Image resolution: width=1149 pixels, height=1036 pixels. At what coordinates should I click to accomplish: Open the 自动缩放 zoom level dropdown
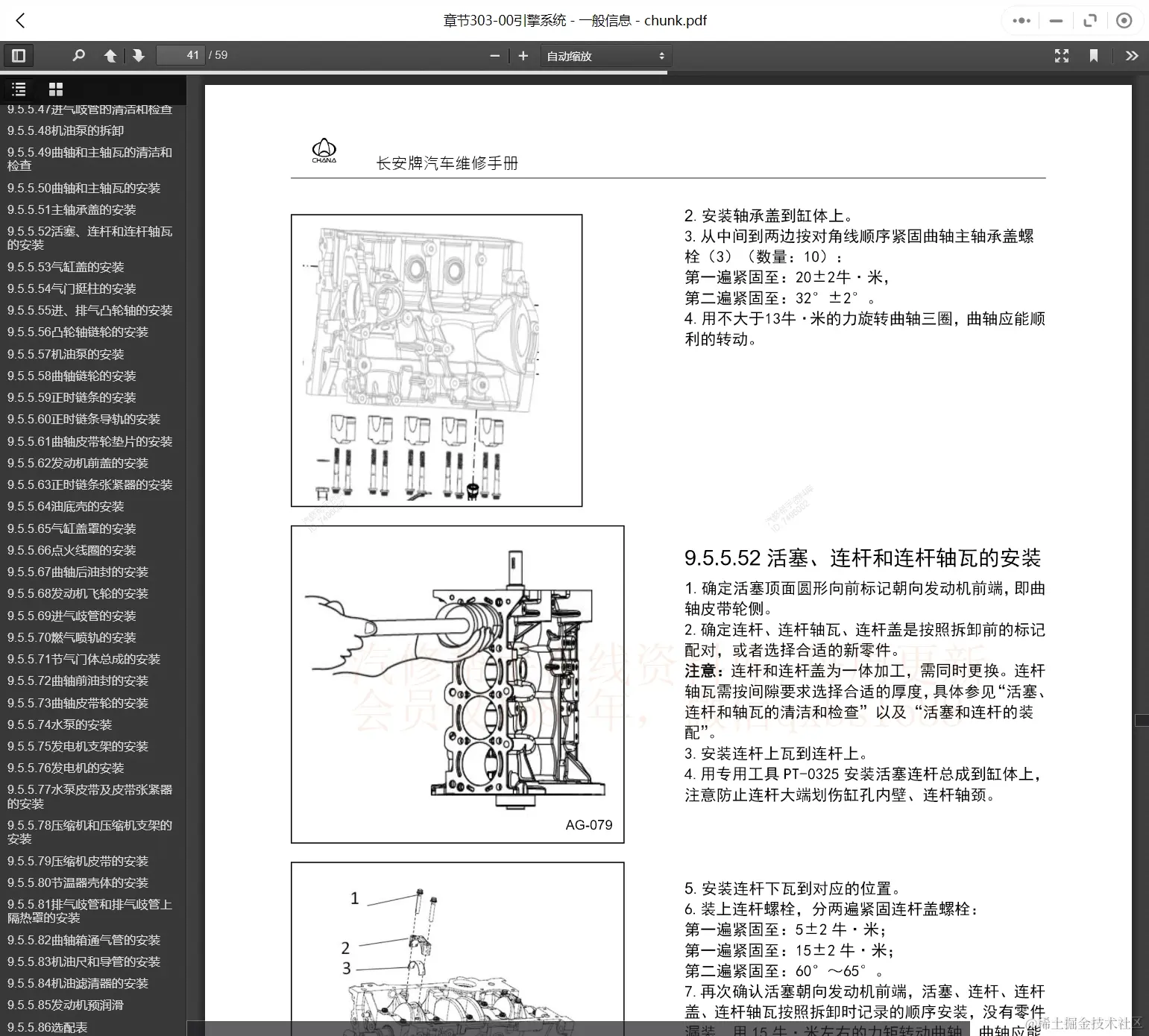click(605, 55)
